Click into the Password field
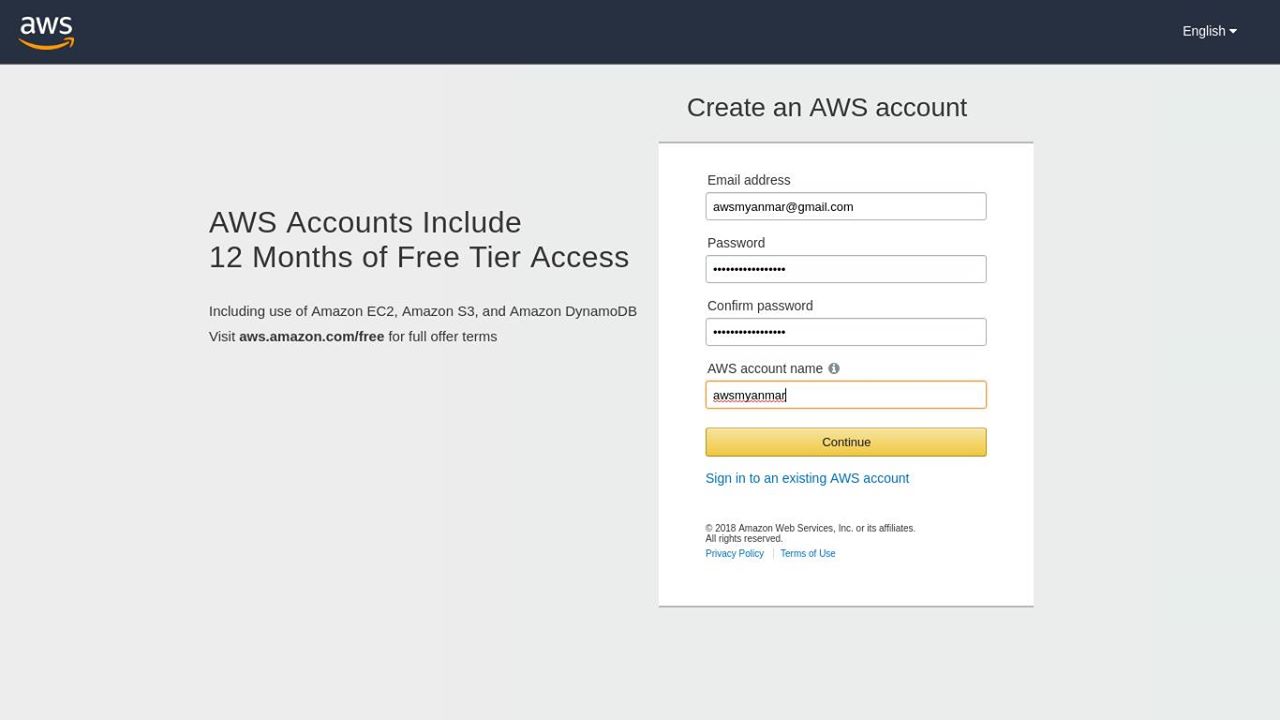The height and width of the screenshot is (720, 1280). 845,269
